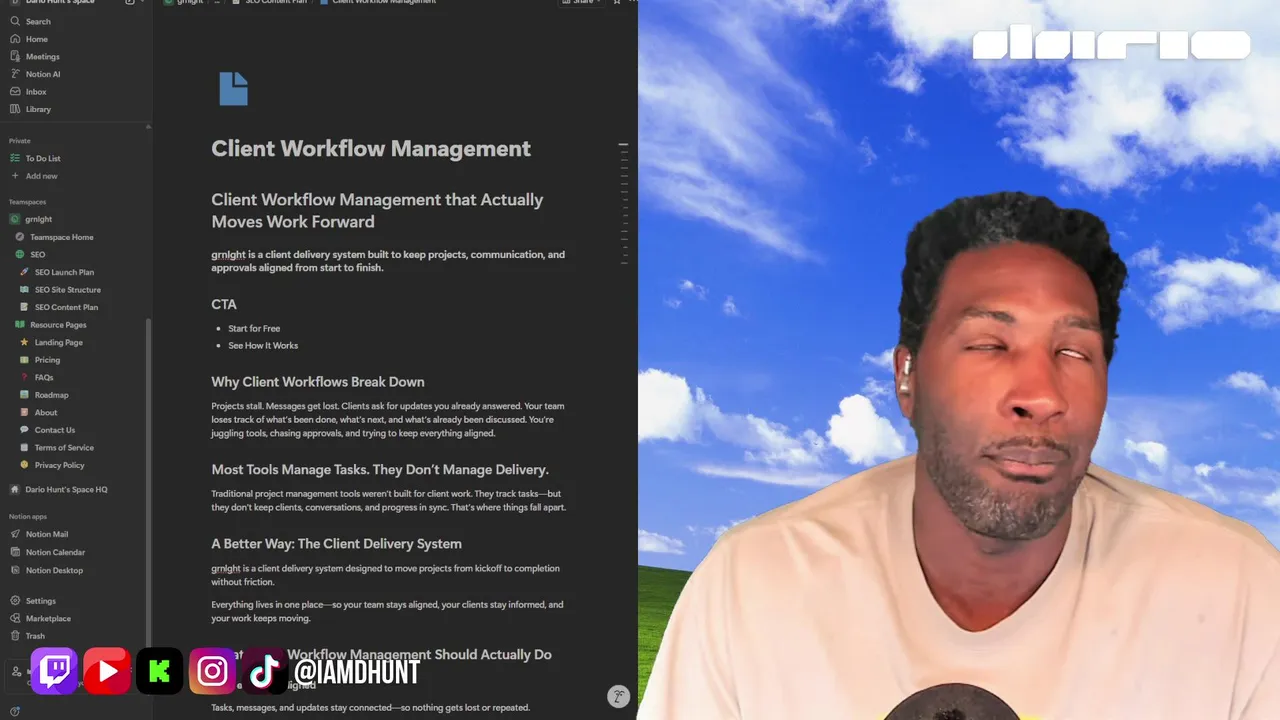This screenshot has width=1280, height=720.
Task: Open the Roadmap page
Action: point(51,395)
